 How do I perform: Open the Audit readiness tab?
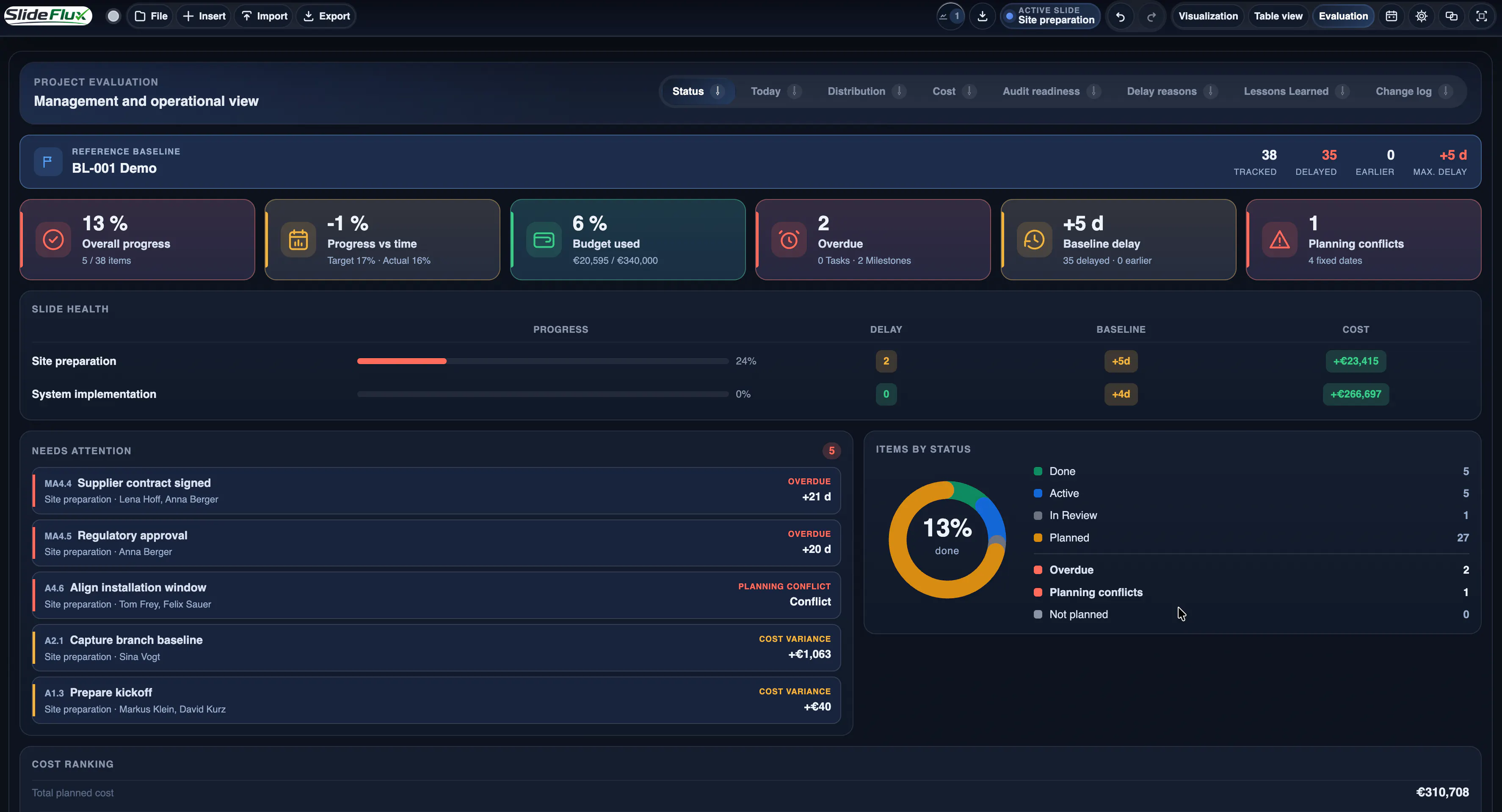point(1051,91)
